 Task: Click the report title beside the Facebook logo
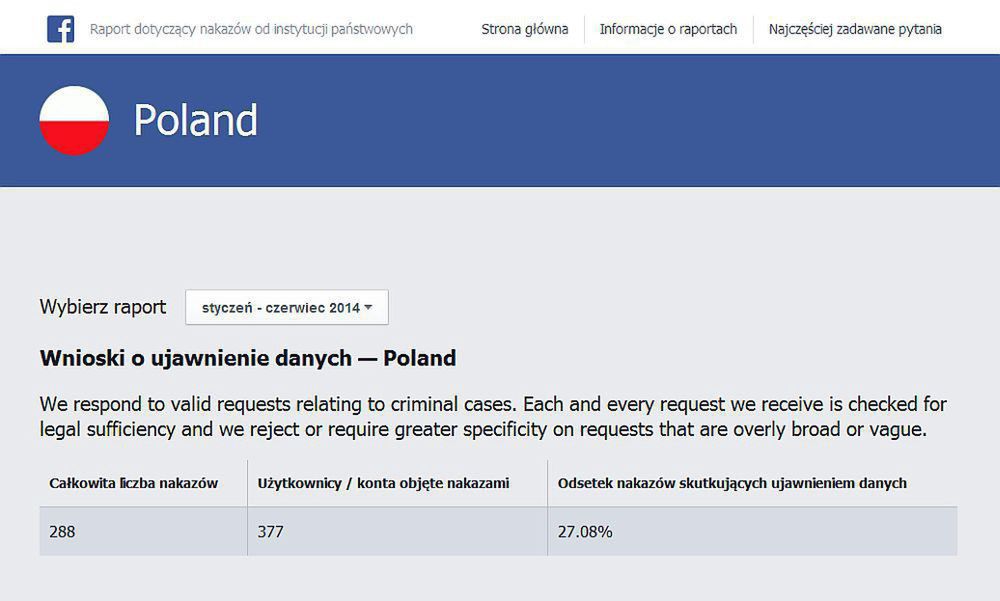click(251, 29)
